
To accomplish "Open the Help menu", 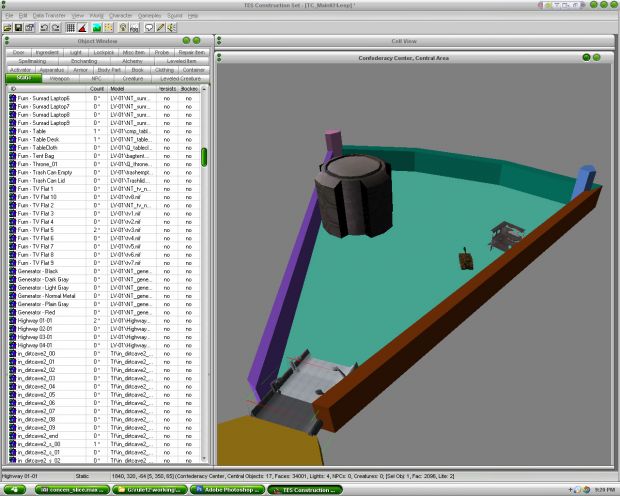I will (193, 15).
